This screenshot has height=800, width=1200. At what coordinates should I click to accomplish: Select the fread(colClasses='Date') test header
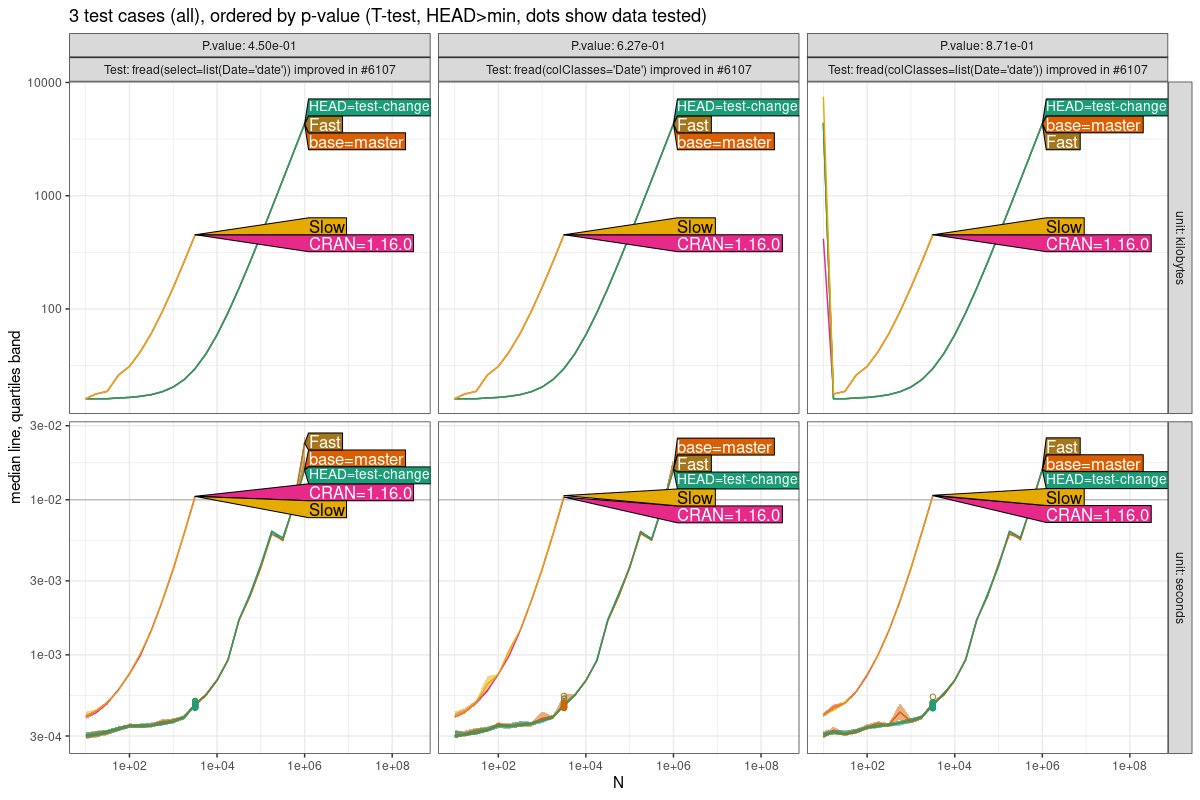click(x=618, y=69)
